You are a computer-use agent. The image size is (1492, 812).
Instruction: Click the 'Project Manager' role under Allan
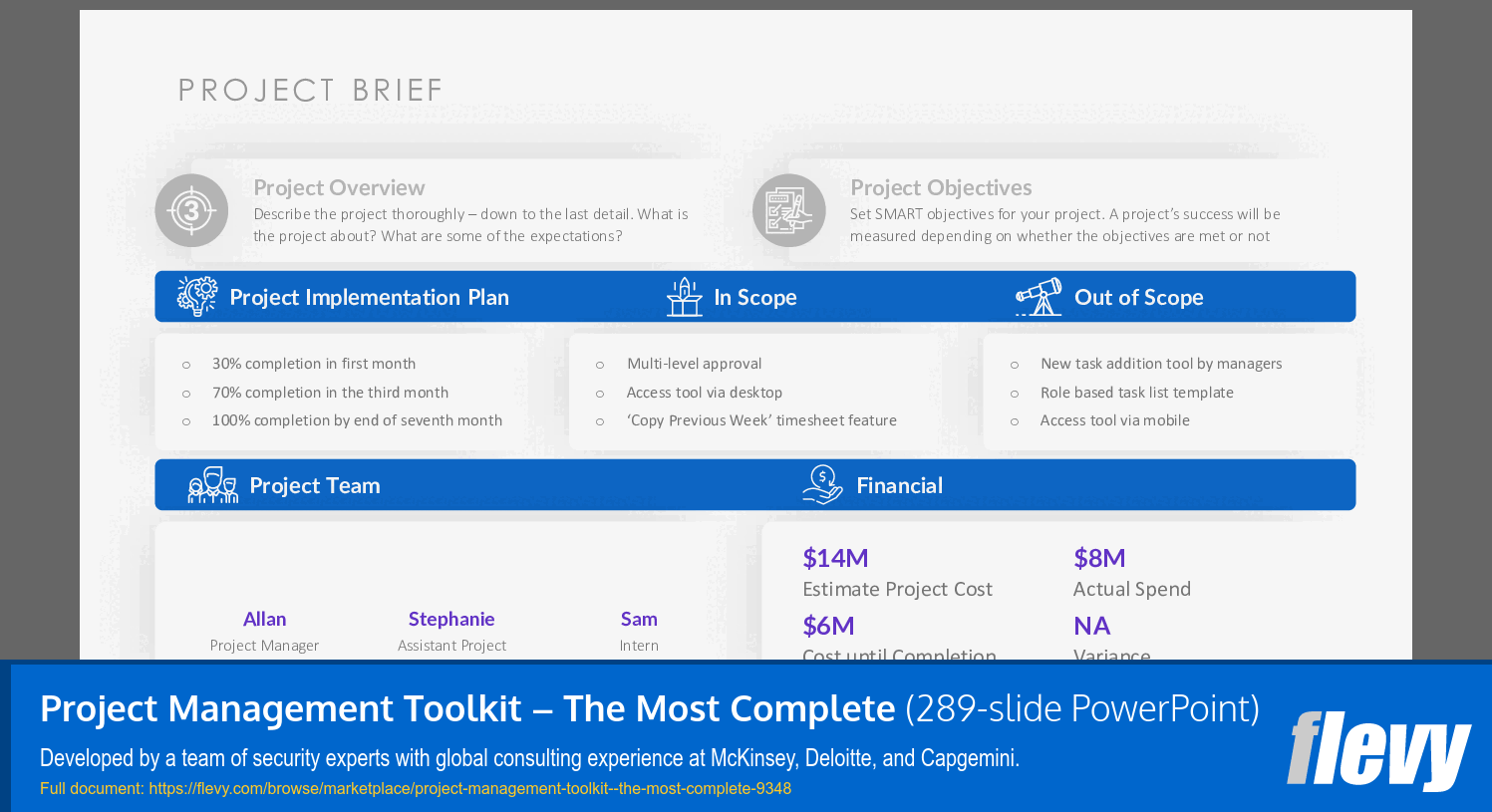(x=264, y=646)
